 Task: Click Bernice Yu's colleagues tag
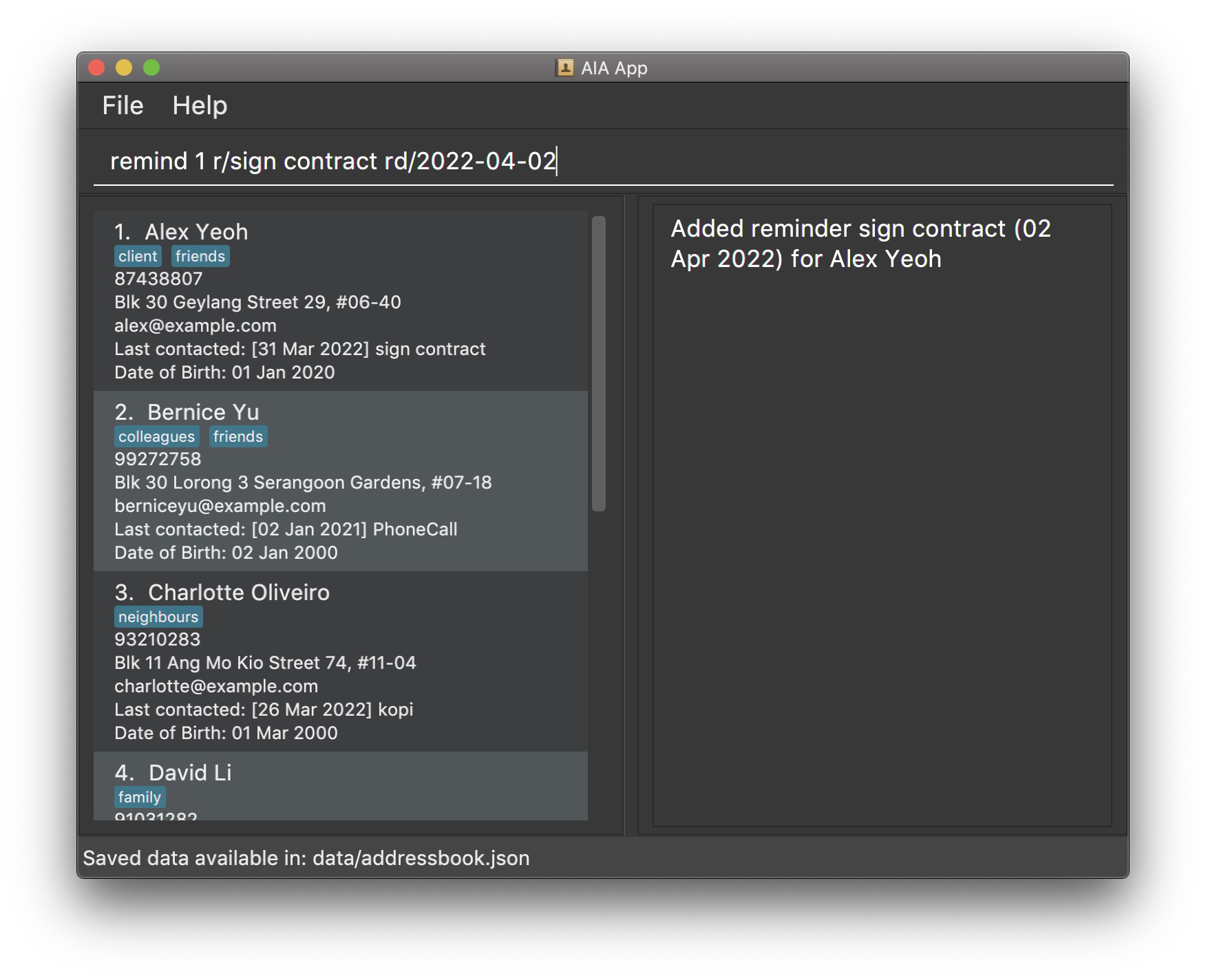[156, 436]
